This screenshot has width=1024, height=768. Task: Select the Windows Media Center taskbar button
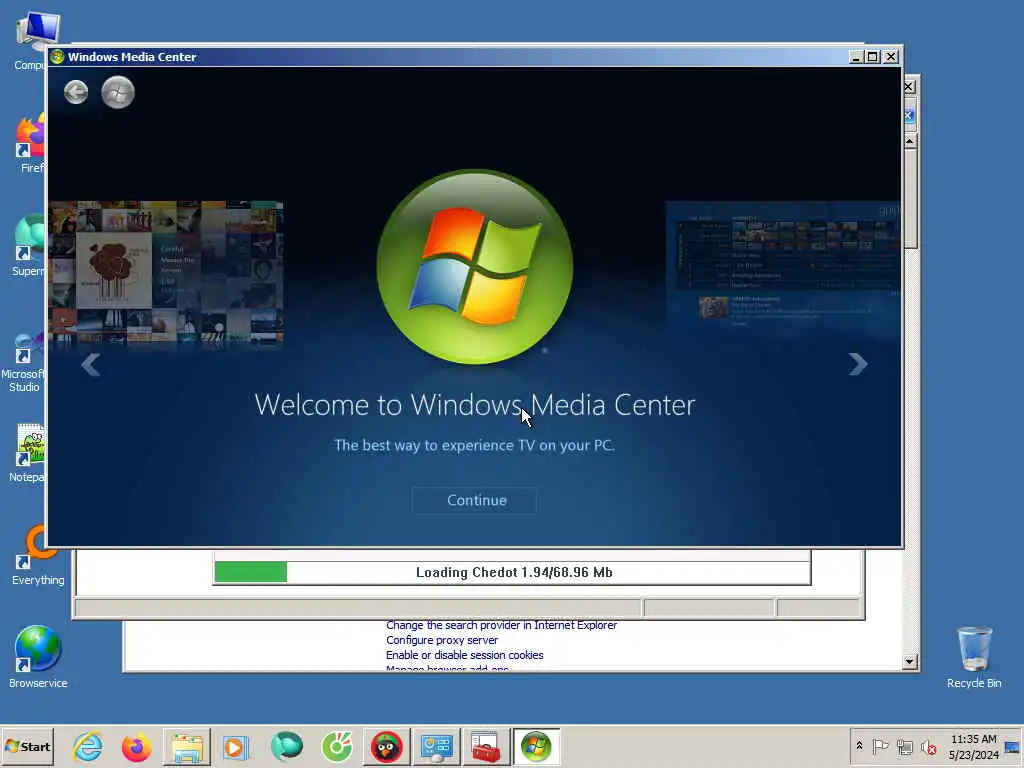coord(536,746)
